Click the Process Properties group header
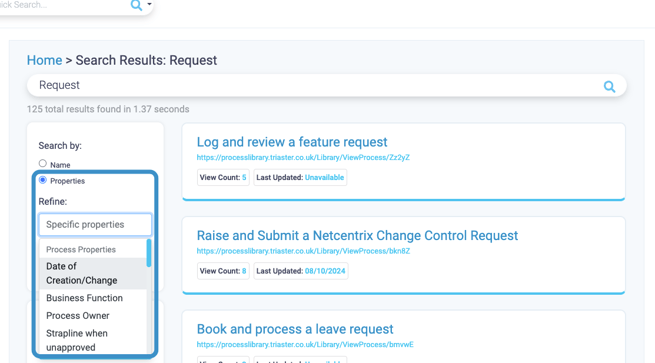 click(81, 249)
